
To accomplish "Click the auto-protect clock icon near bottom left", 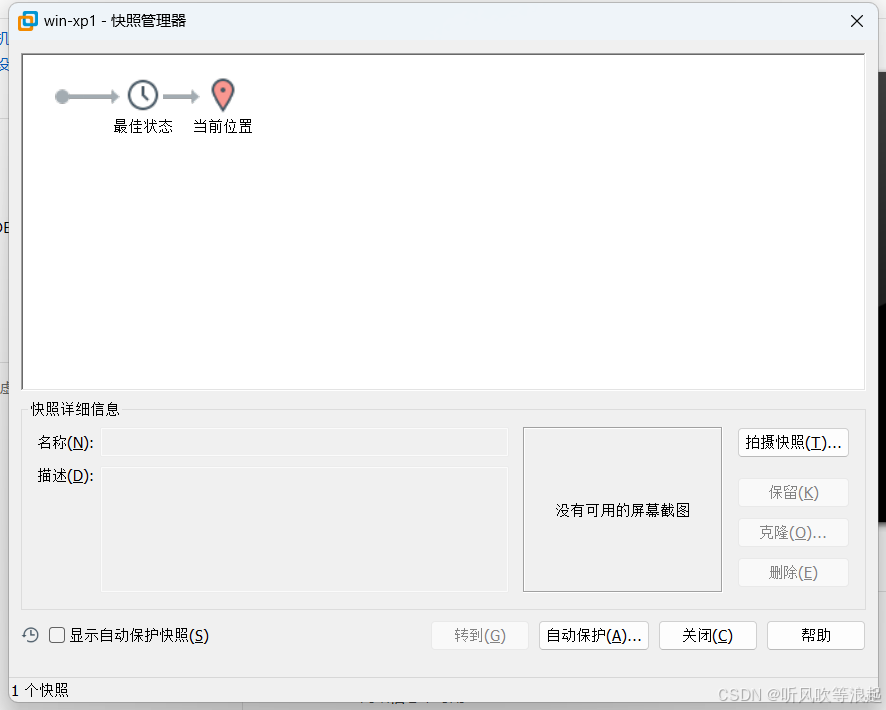I will pyautogui.click(x=30, y=635).
